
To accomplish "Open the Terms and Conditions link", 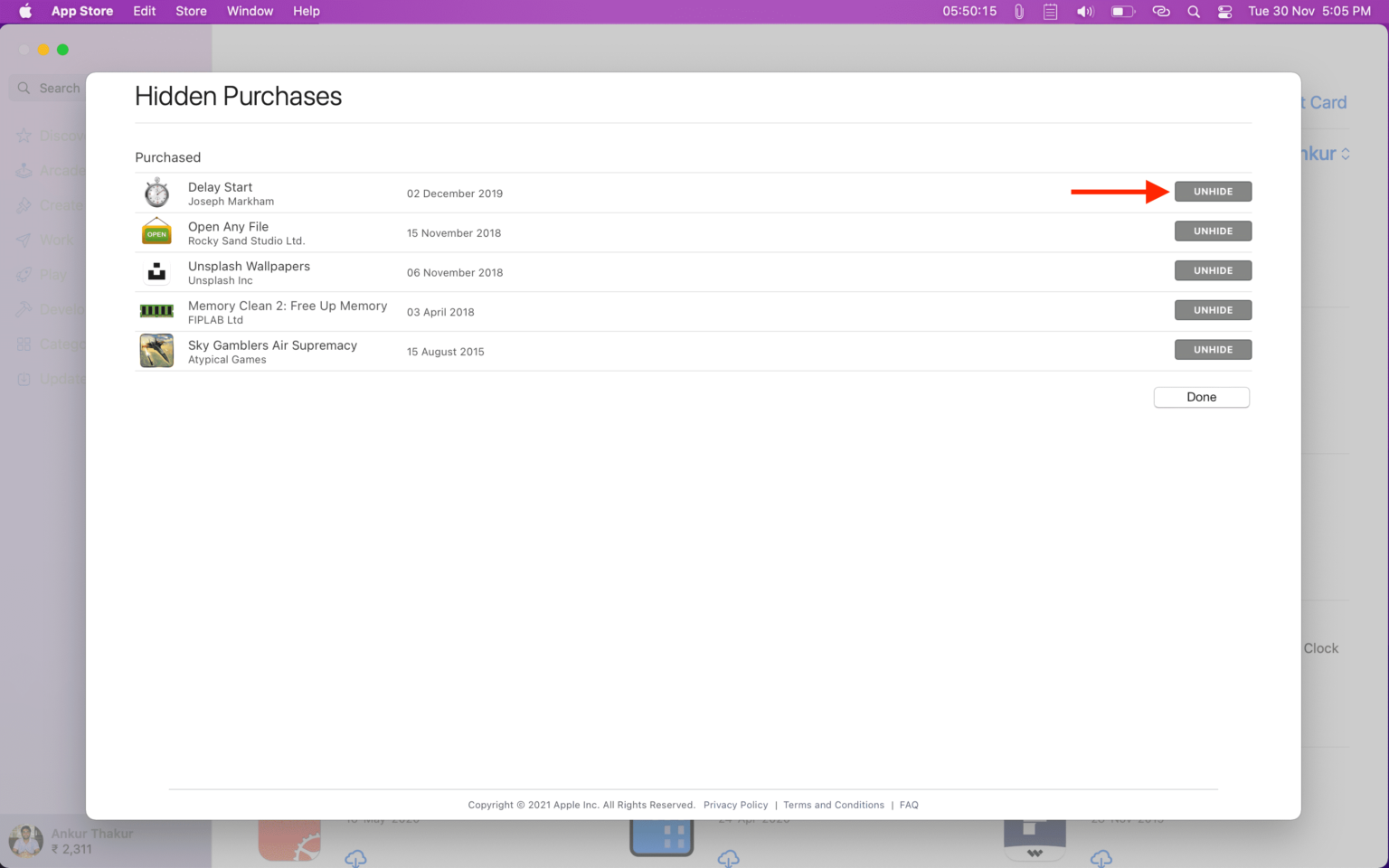I will (834, 805).
